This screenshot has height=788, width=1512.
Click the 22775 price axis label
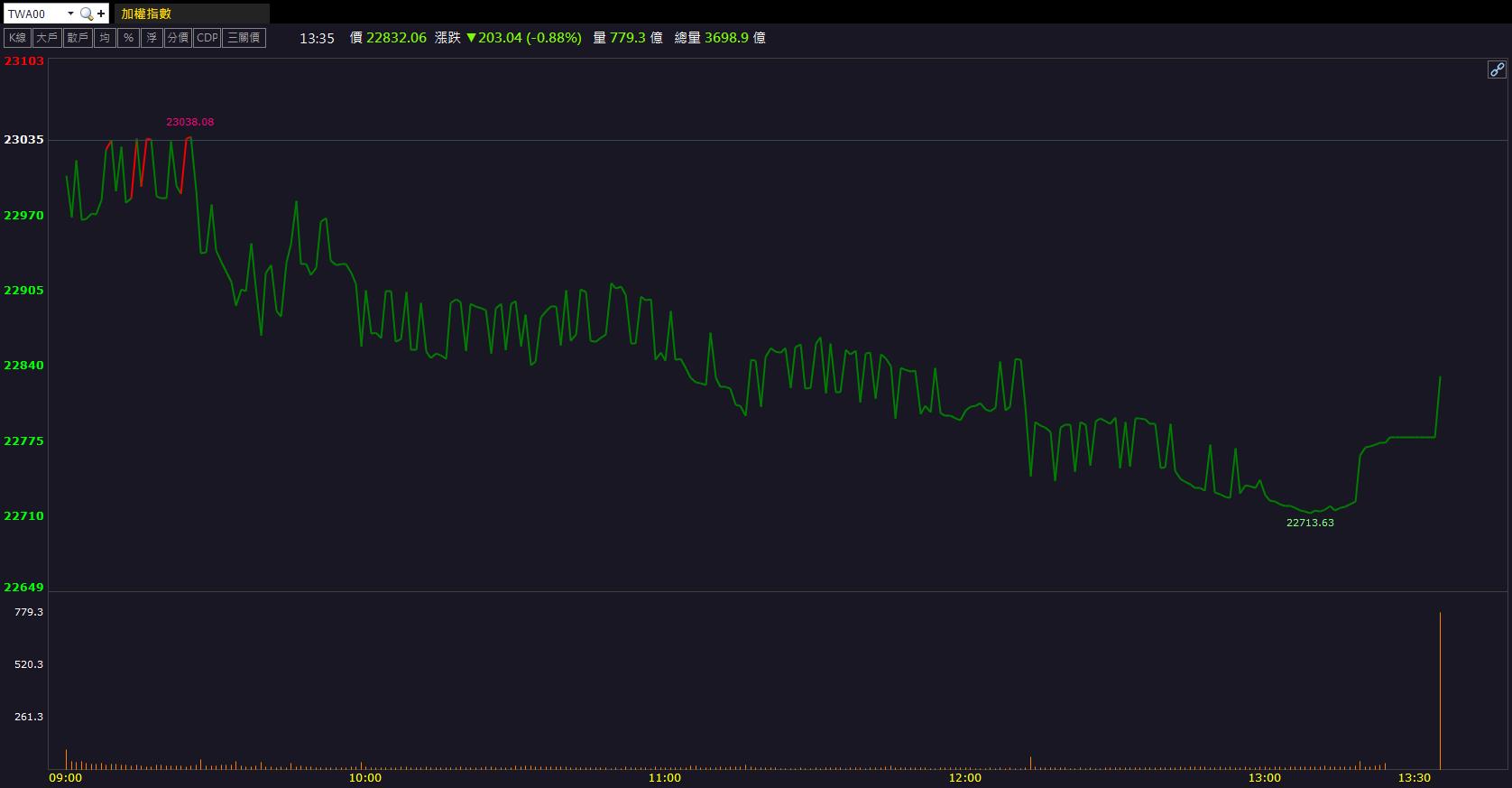click(x=24, y=441)
